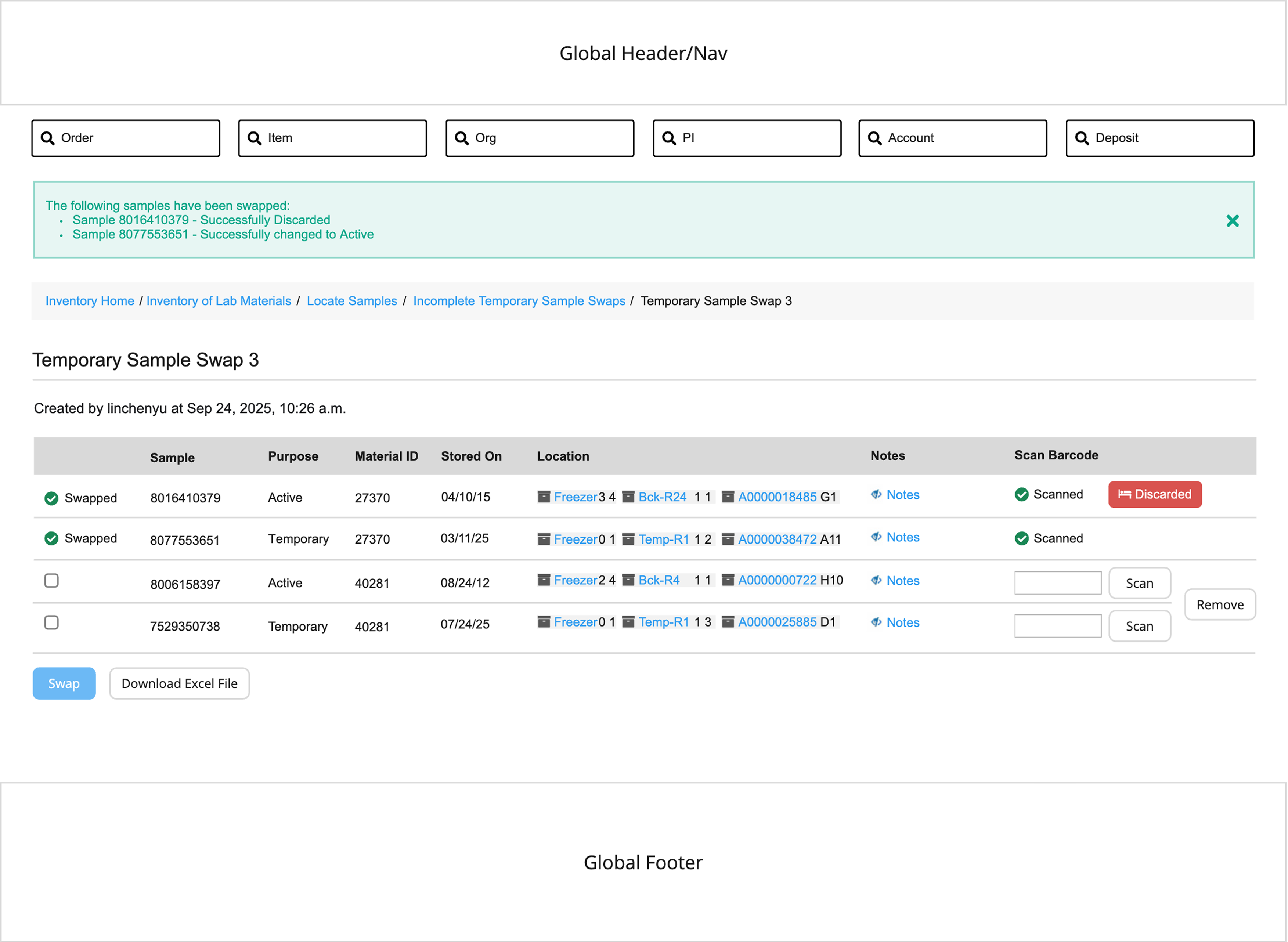Viewport: 1288px width, 942px height.
Task: Click green Scanned check icon for 8077553651
Action: 1021,538
